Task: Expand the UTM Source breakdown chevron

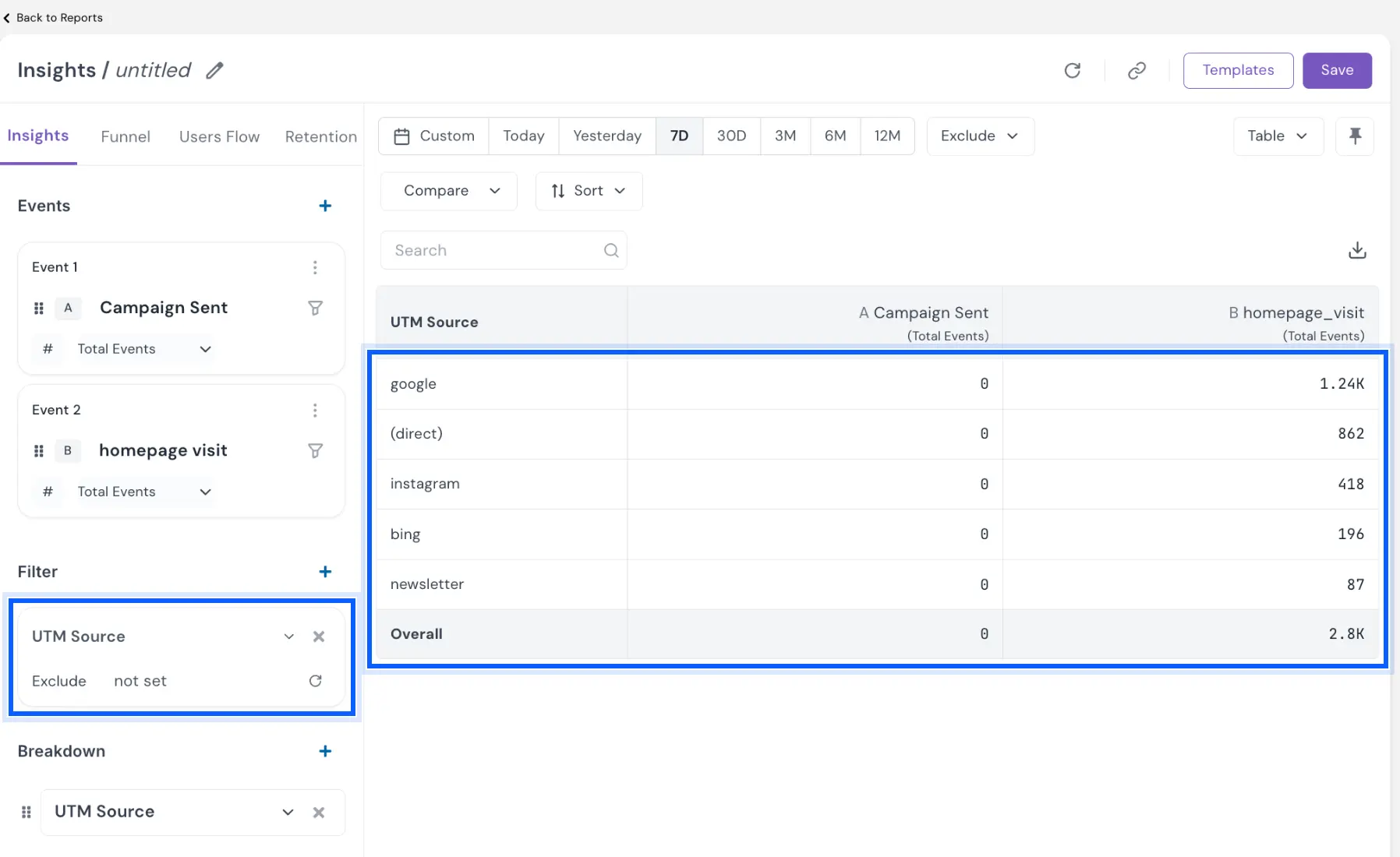Action: pos(288,812)
